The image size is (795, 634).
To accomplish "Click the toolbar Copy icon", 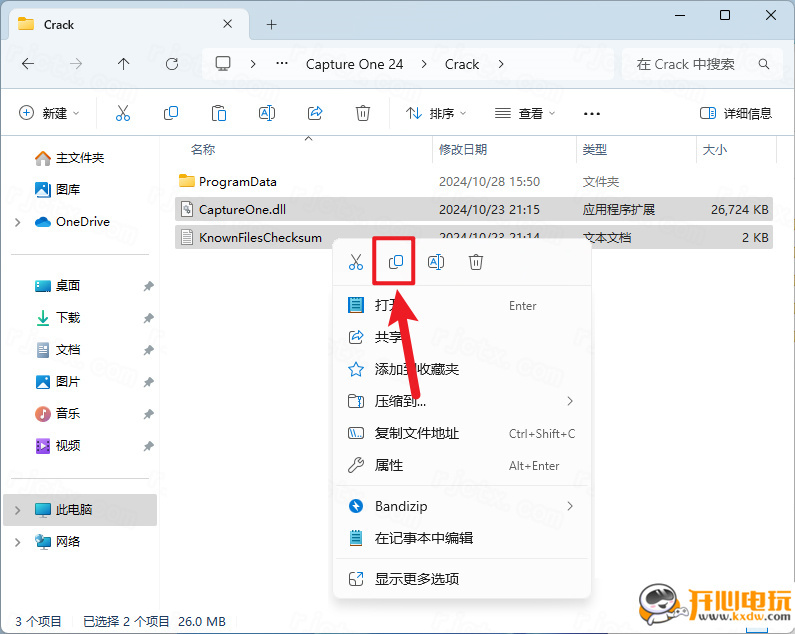I will point(171,113).
